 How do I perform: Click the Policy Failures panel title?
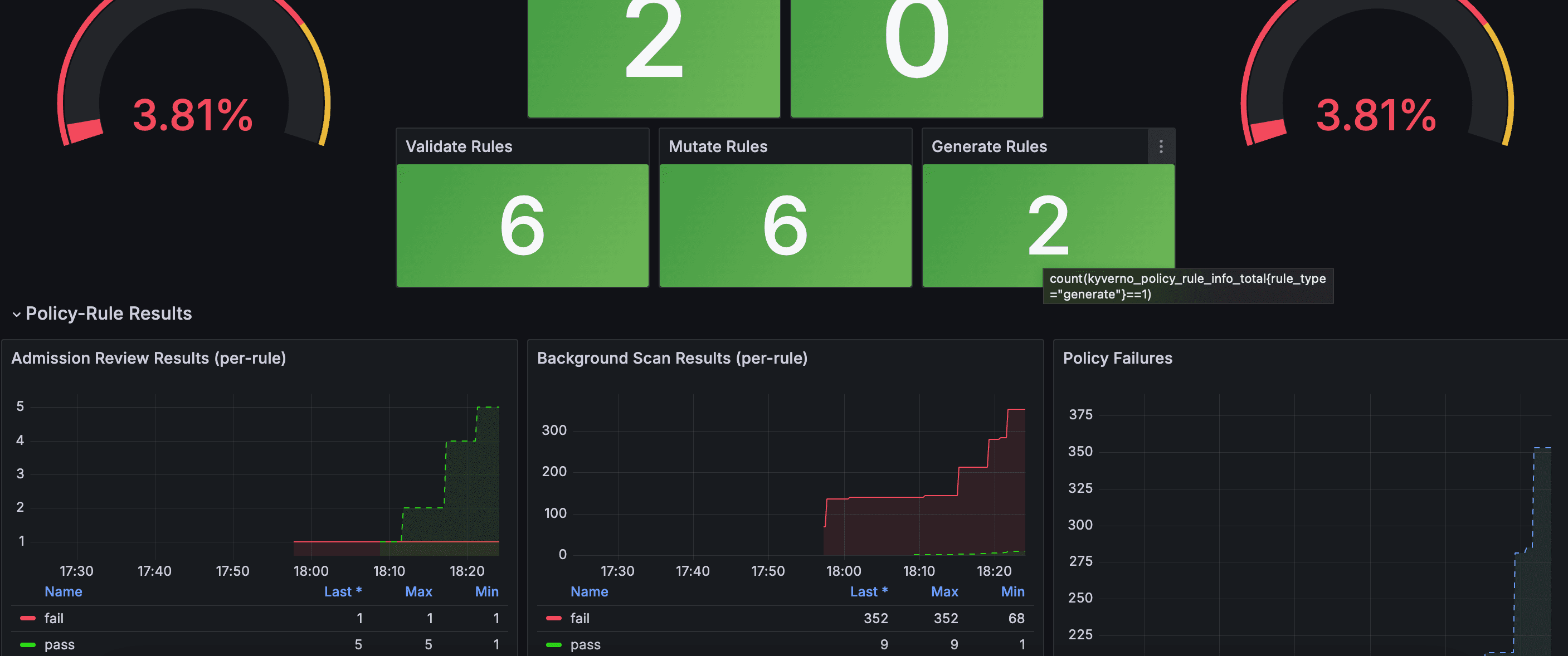pyautogui.click(x=1117, y=358)
